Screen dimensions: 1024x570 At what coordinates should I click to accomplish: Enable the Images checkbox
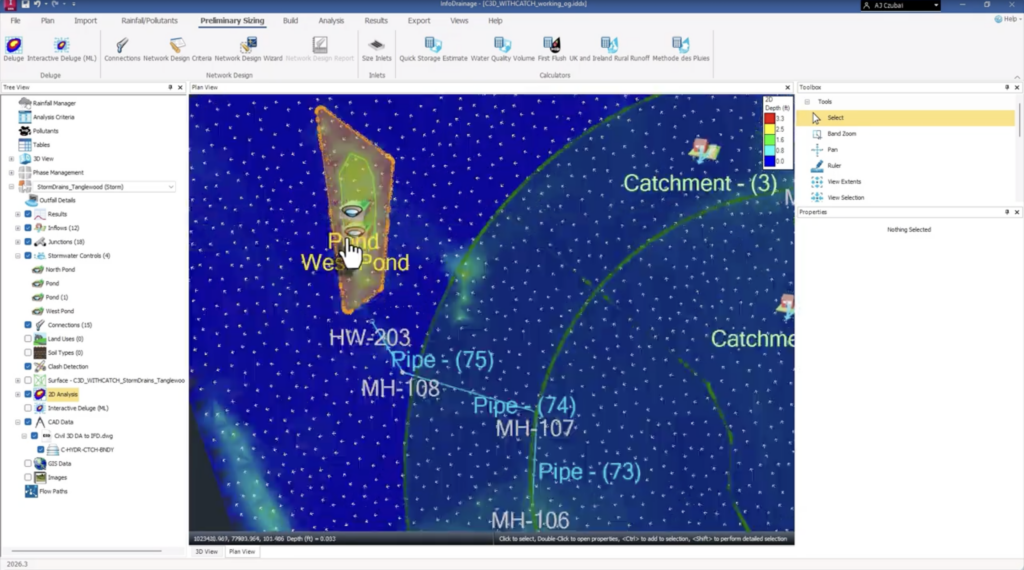[28, 477]
